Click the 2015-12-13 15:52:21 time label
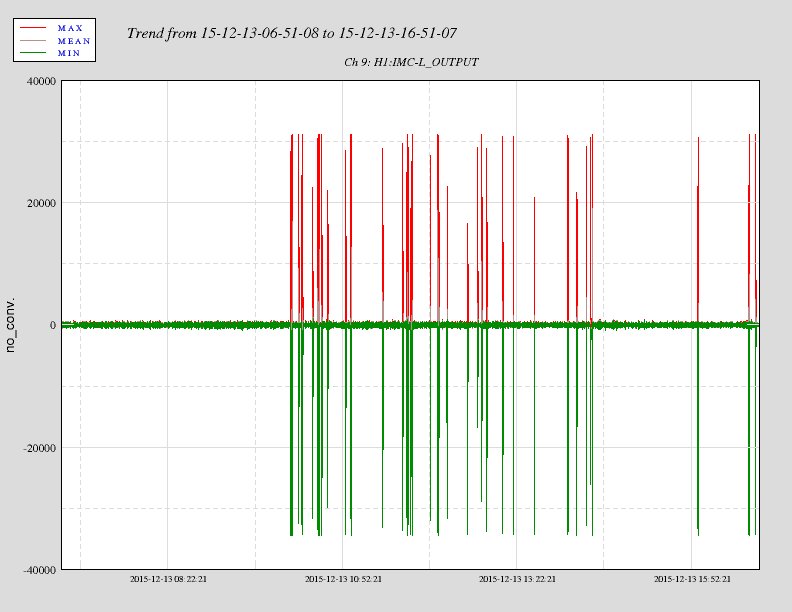Screen dimensions: 792x612 (692, 579)
